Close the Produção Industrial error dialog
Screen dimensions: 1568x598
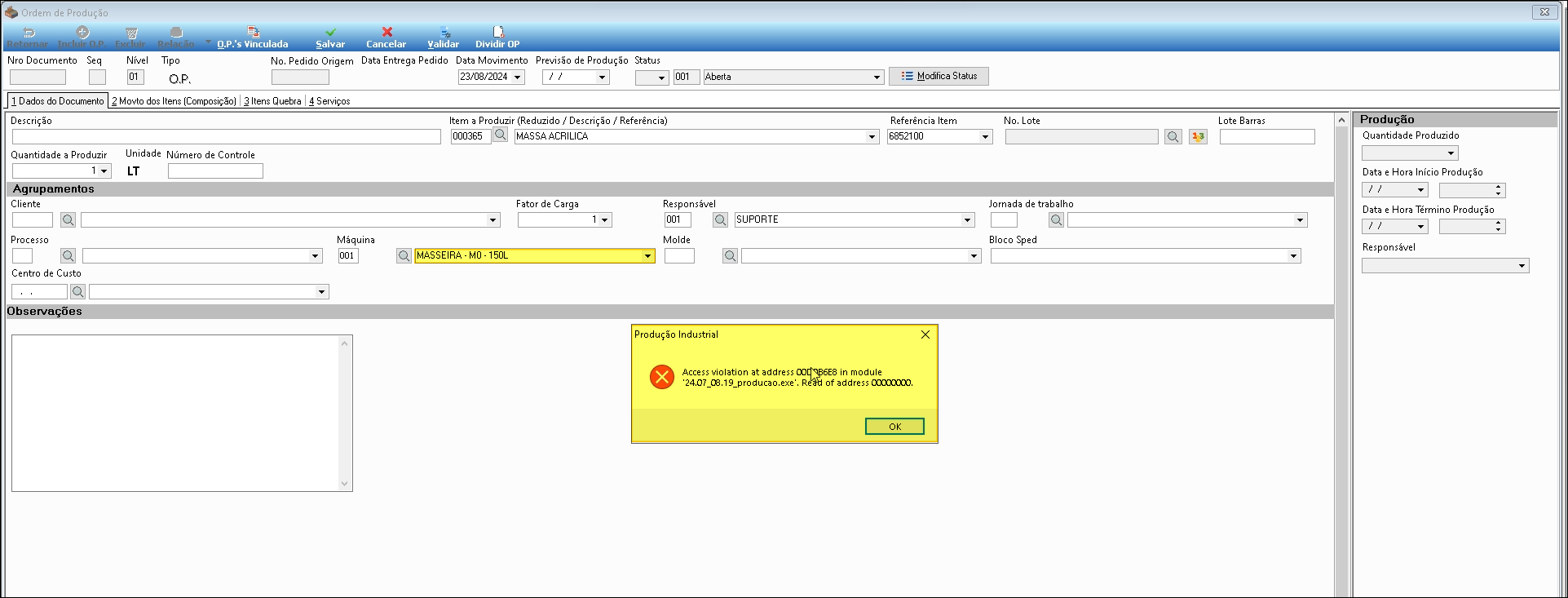pos(925,334)
